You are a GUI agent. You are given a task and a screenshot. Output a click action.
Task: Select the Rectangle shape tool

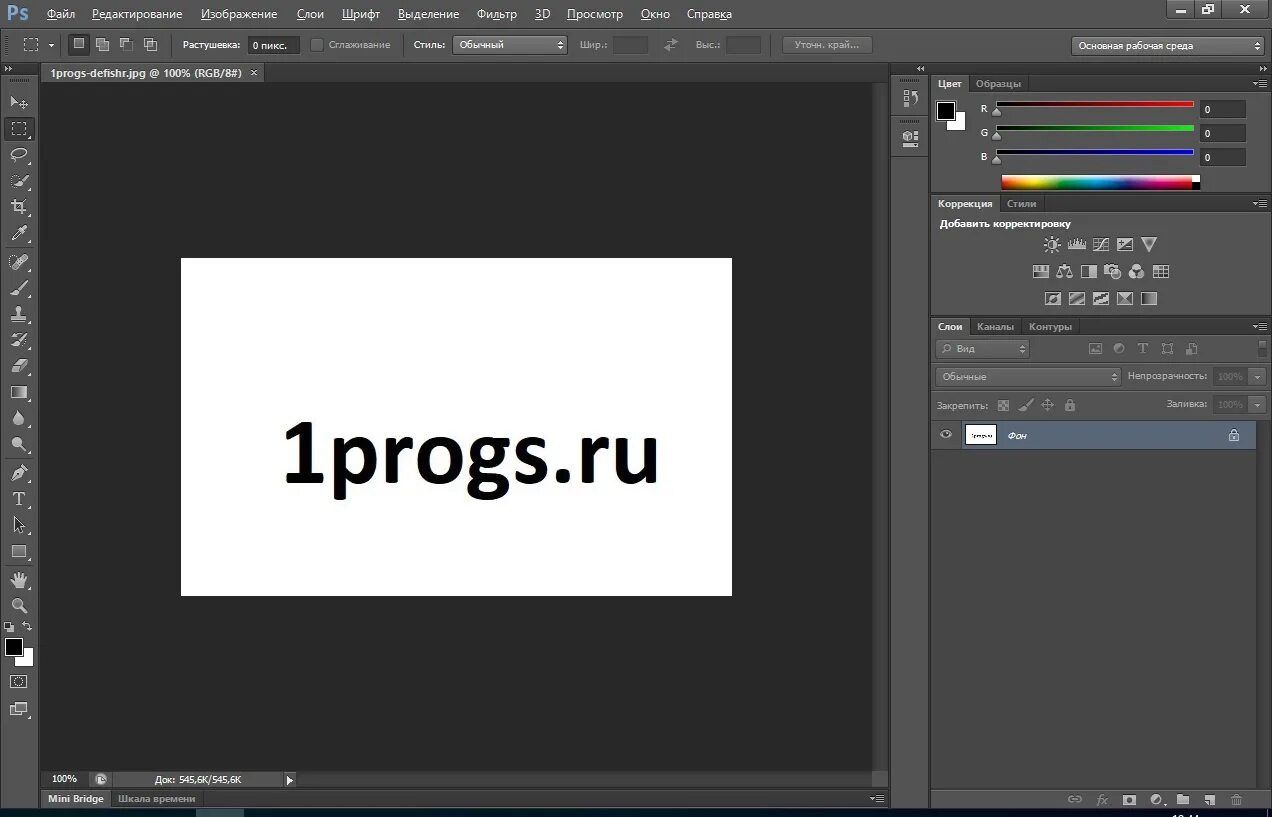click(19, 551)
